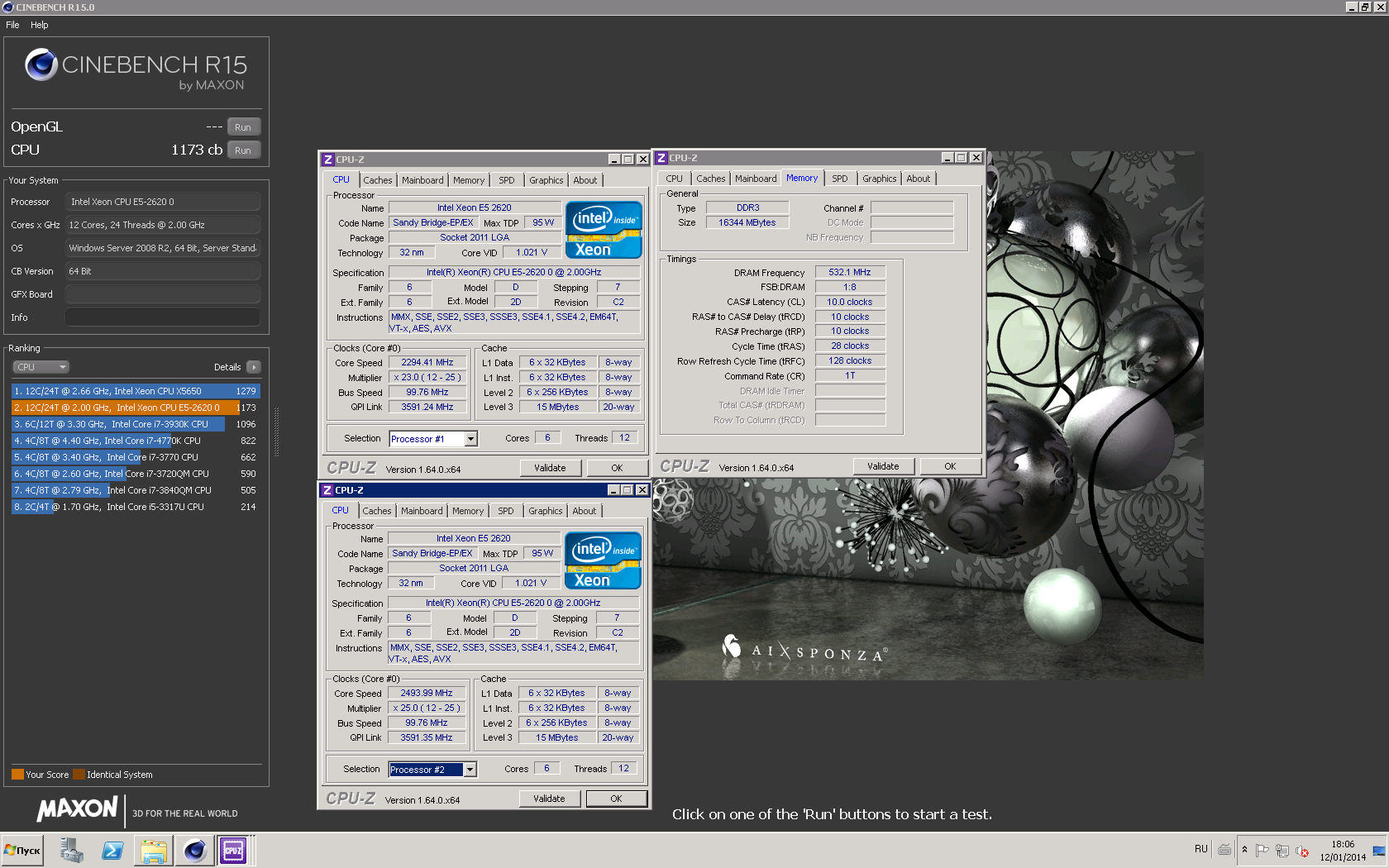1389x868 pixels.
Task: Open Caches tab in Processor #2 CPU-Z
Action: (x=377, y=511)
